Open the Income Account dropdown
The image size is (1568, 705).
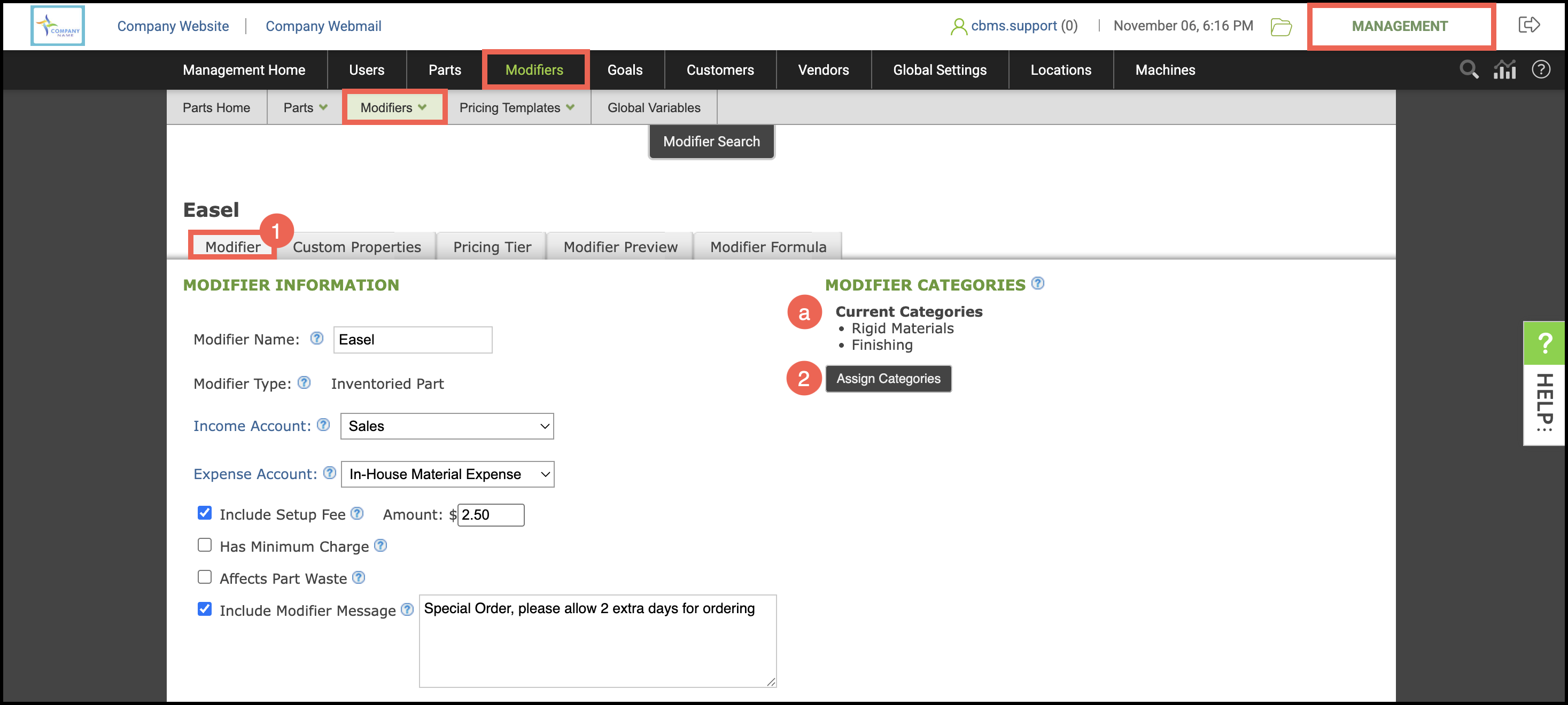click(447, 426)
